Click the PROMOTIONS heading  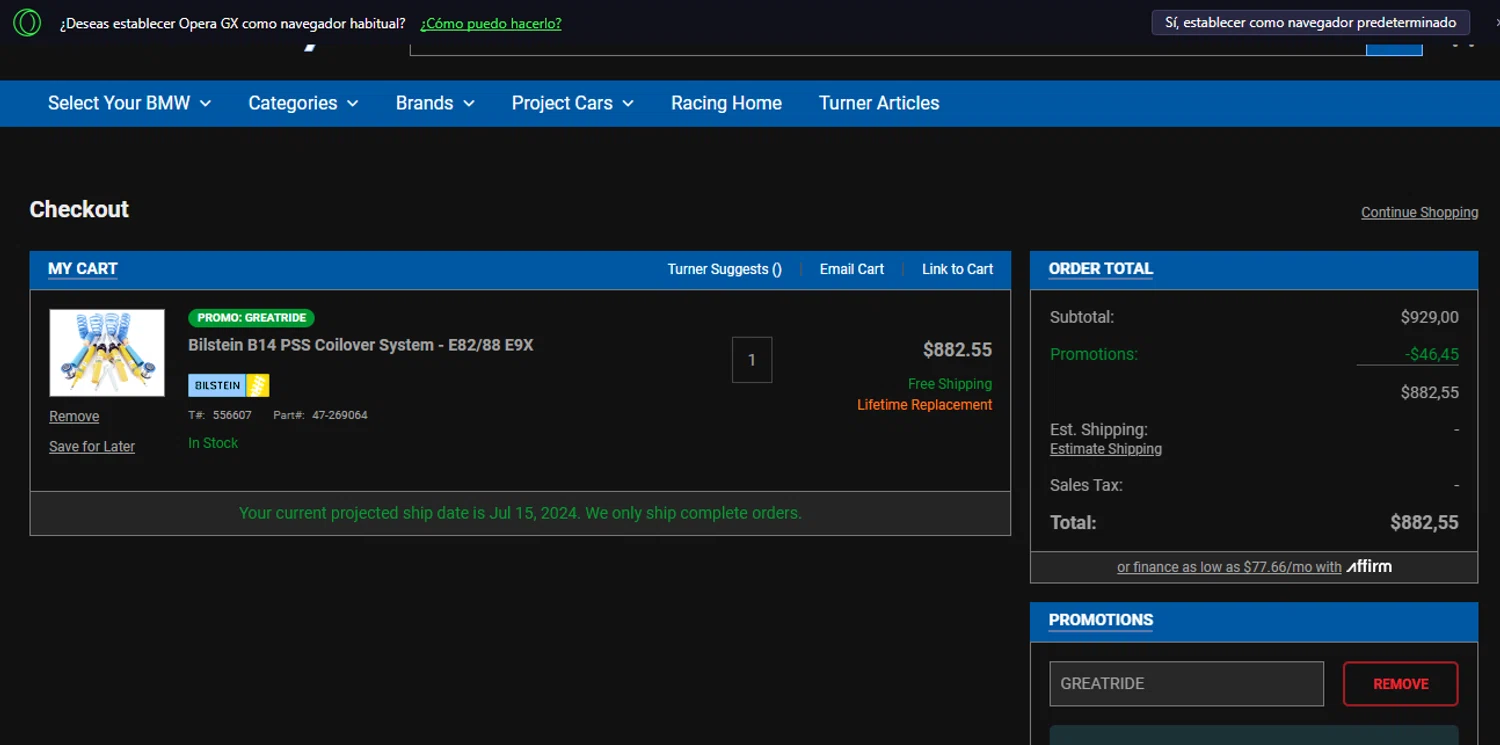click(x=1101, y=620)
